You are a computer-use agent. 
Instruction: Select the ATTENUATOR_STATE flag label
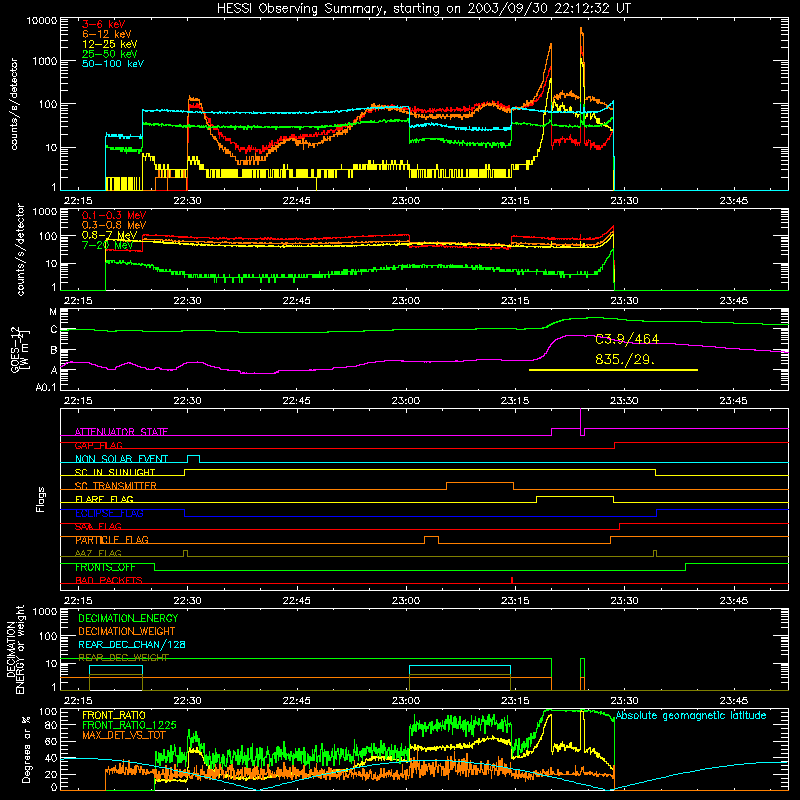(121, 432)
